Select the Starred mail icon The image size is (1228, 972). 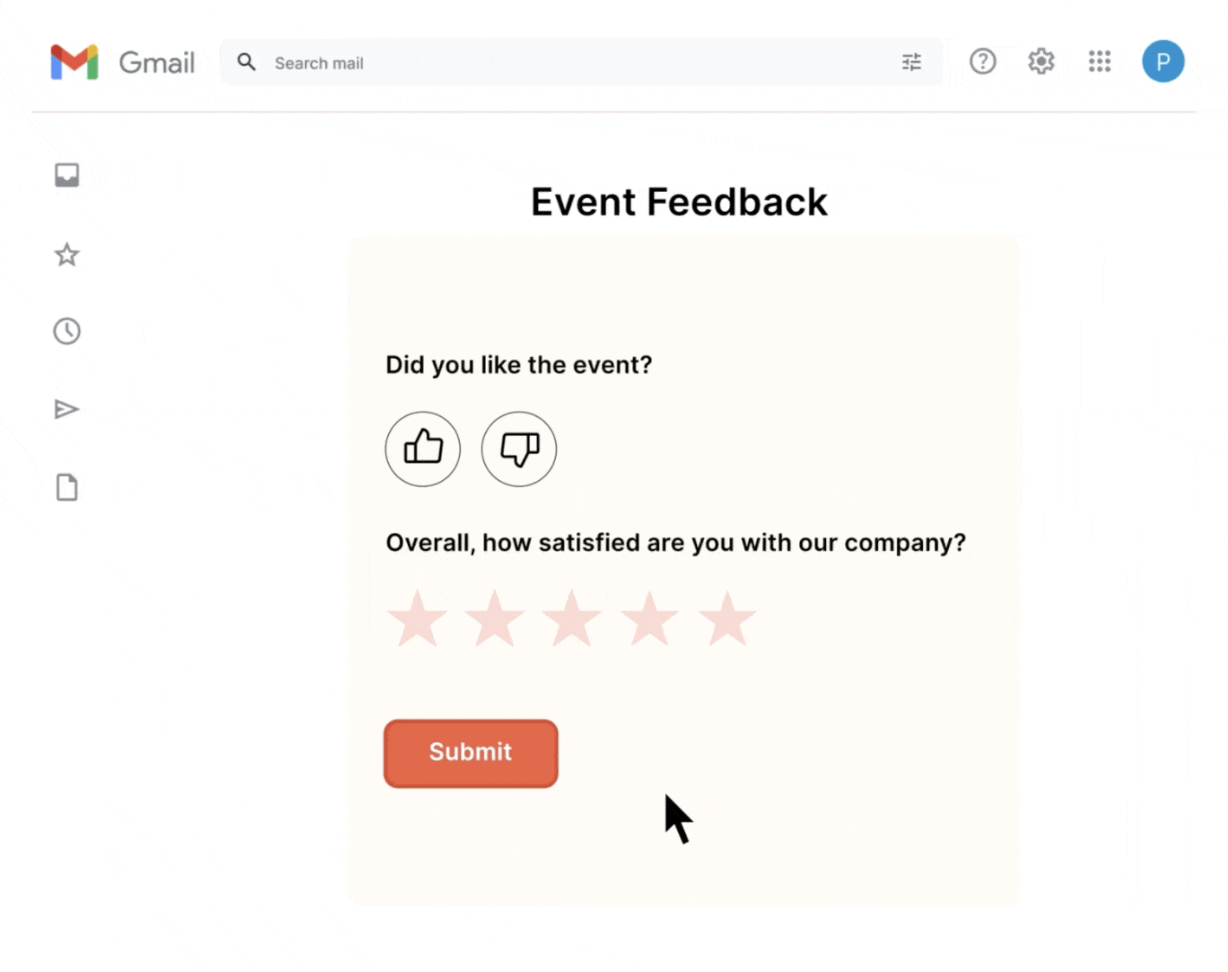(x=66, y=255)
